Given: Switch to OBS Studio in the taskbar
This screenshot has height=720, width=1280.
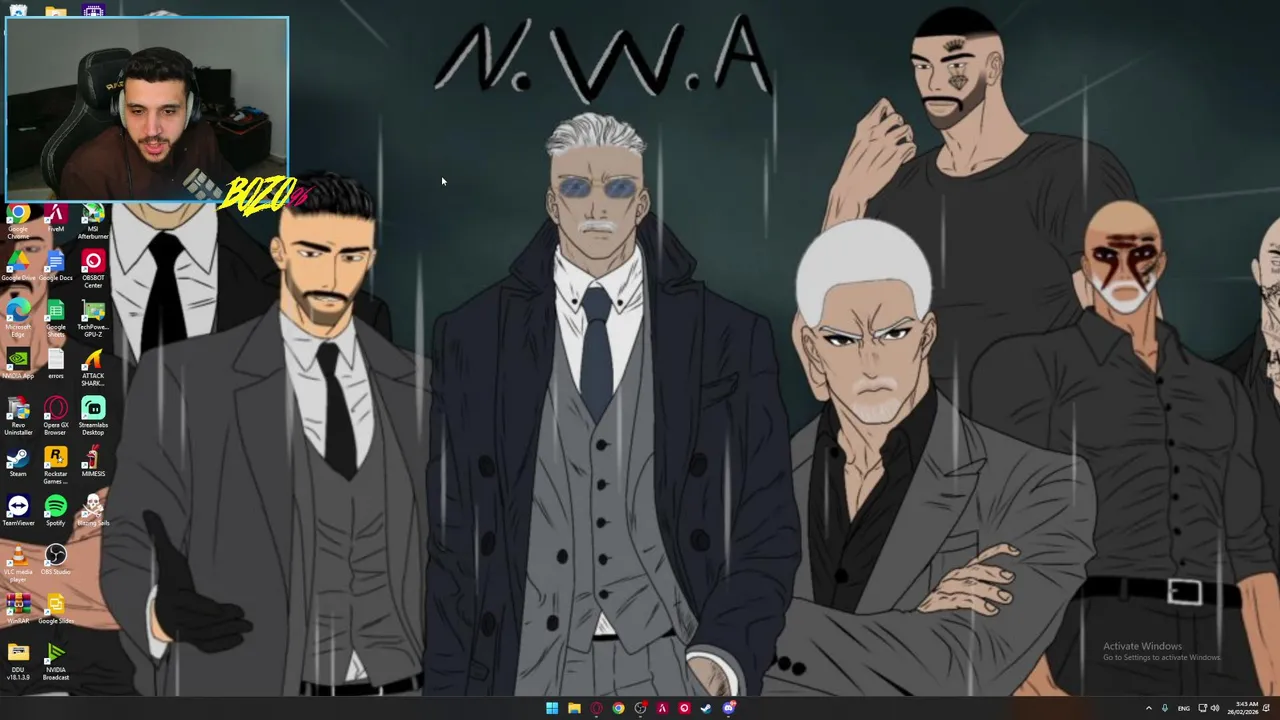Looking at the screenshot, I should pos(640,708).
